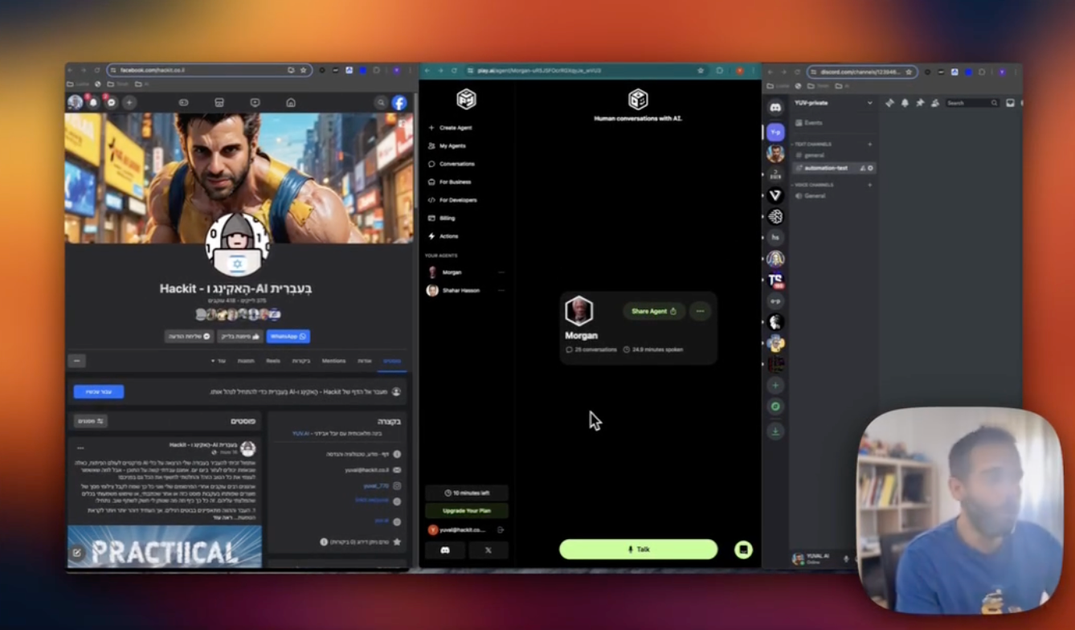
Task: Collapse the TEXT CHANNELS category
Action: (x=813, y=144)
